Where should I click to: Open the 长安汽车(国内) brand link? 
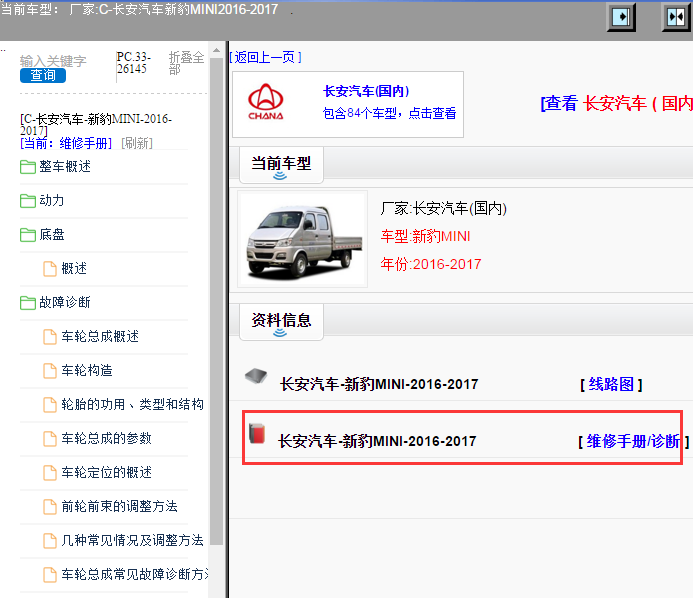366,91
